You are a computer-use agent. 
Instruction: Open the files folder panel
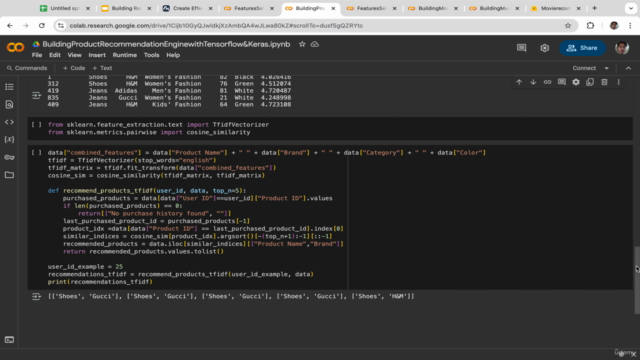9,175
